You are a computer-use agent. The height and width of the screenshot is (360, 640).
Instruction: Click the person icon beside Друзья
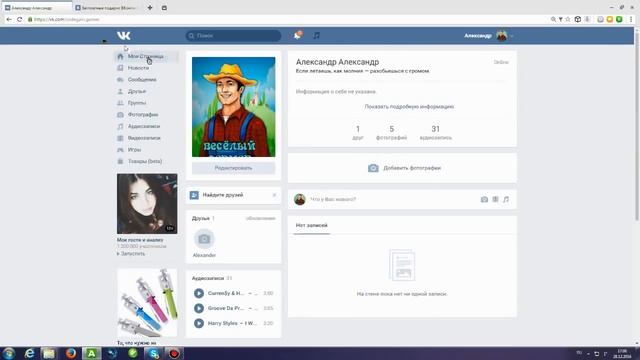click(120, 91)
